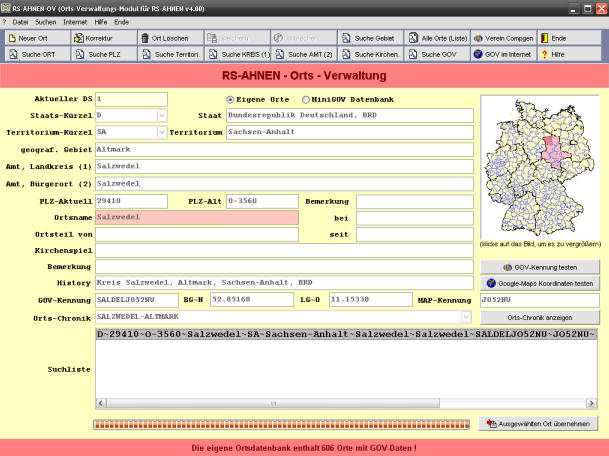Screen dimensions: 609x456
Task: Click the Amt, Bürgerort (2) field
Action: tap(284, 184)
